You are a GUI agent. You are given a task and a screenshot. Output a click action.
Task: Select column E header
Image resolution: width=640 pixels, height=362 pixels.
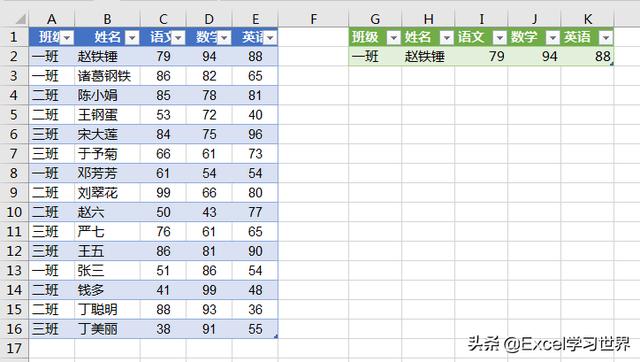tap(255, 19)
